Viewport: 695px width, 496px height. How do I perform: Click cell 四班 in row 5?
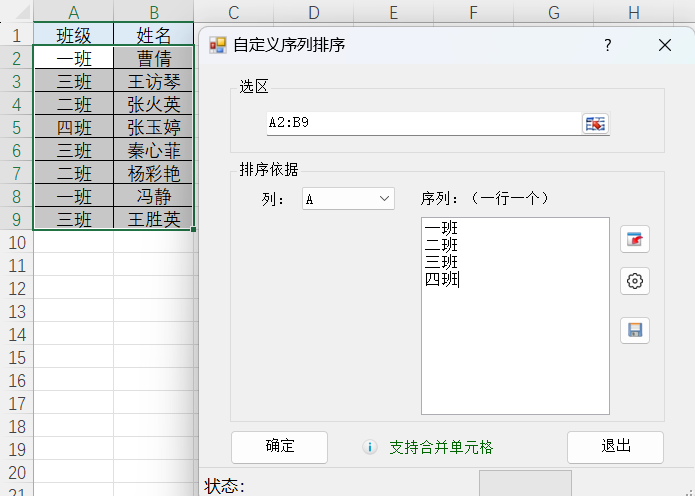74,127
